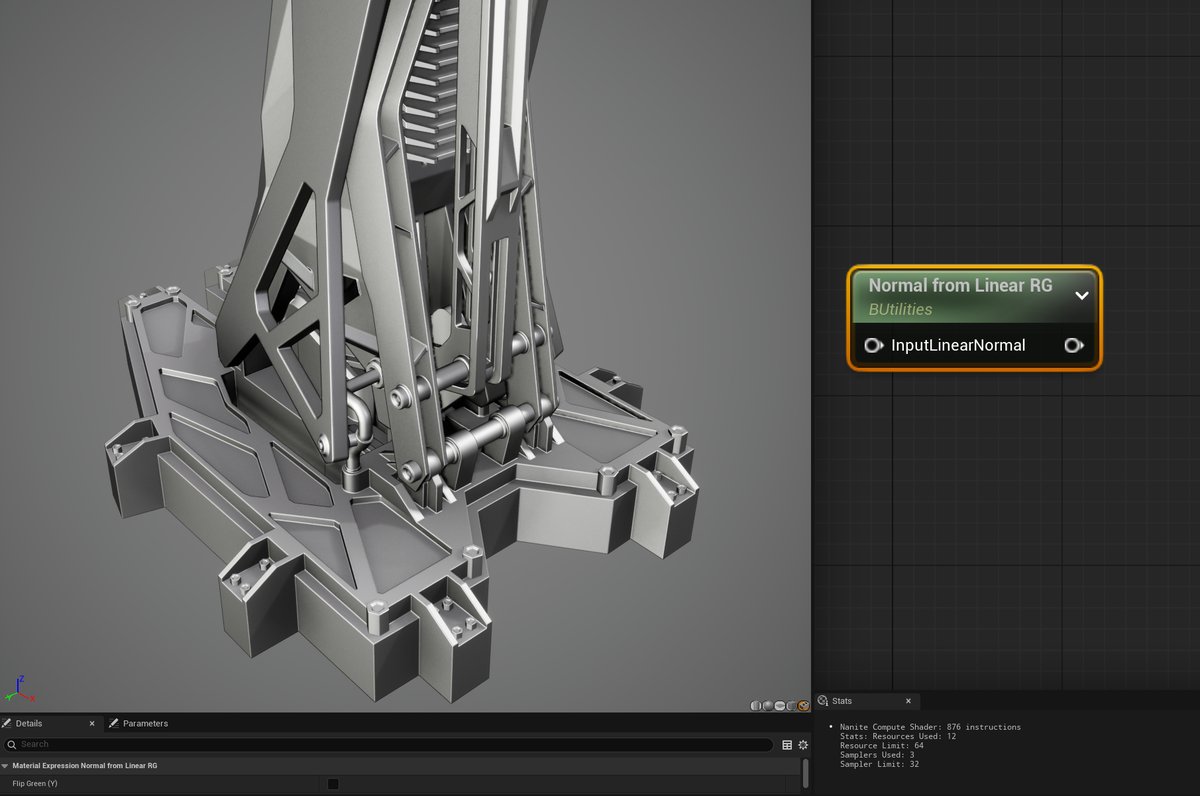Collapse the Normal from Linear RG node chevron
The image size is (1200, 796).
[1081, 296]
